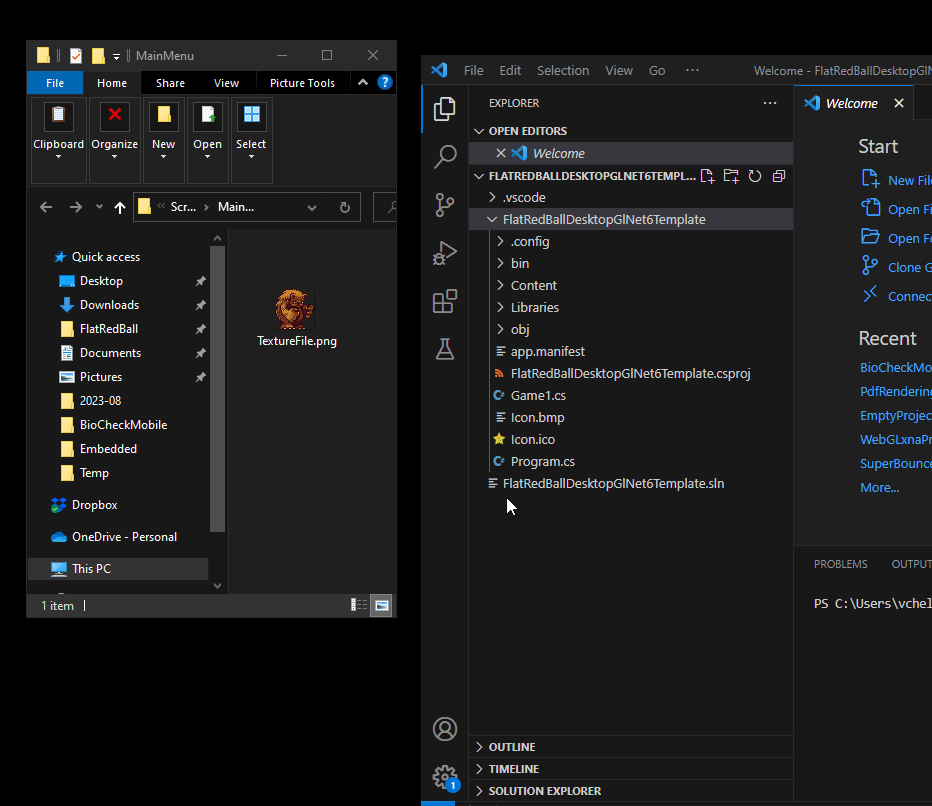Viewport: 932px width, 806px height.
Task: Open the Run and Debug view
Action: click(x=445, y=253)
